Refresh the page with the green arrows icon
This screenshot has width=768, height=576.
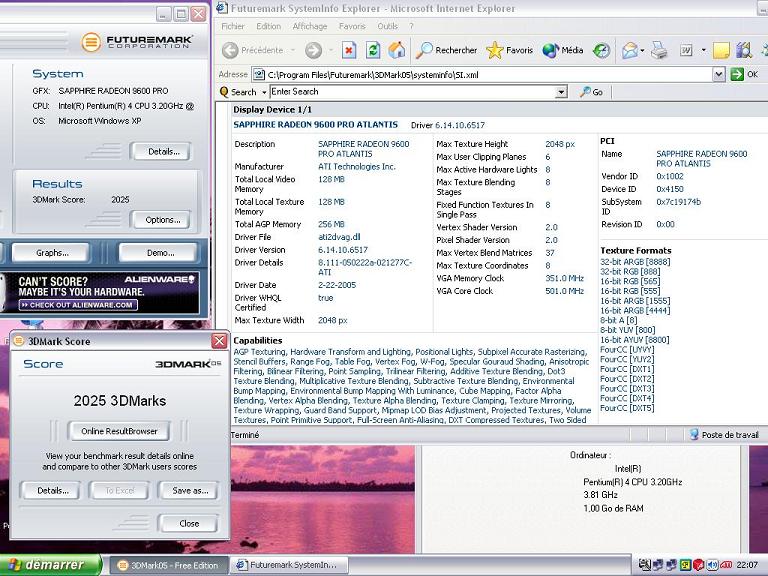click(x=373, y=50)
